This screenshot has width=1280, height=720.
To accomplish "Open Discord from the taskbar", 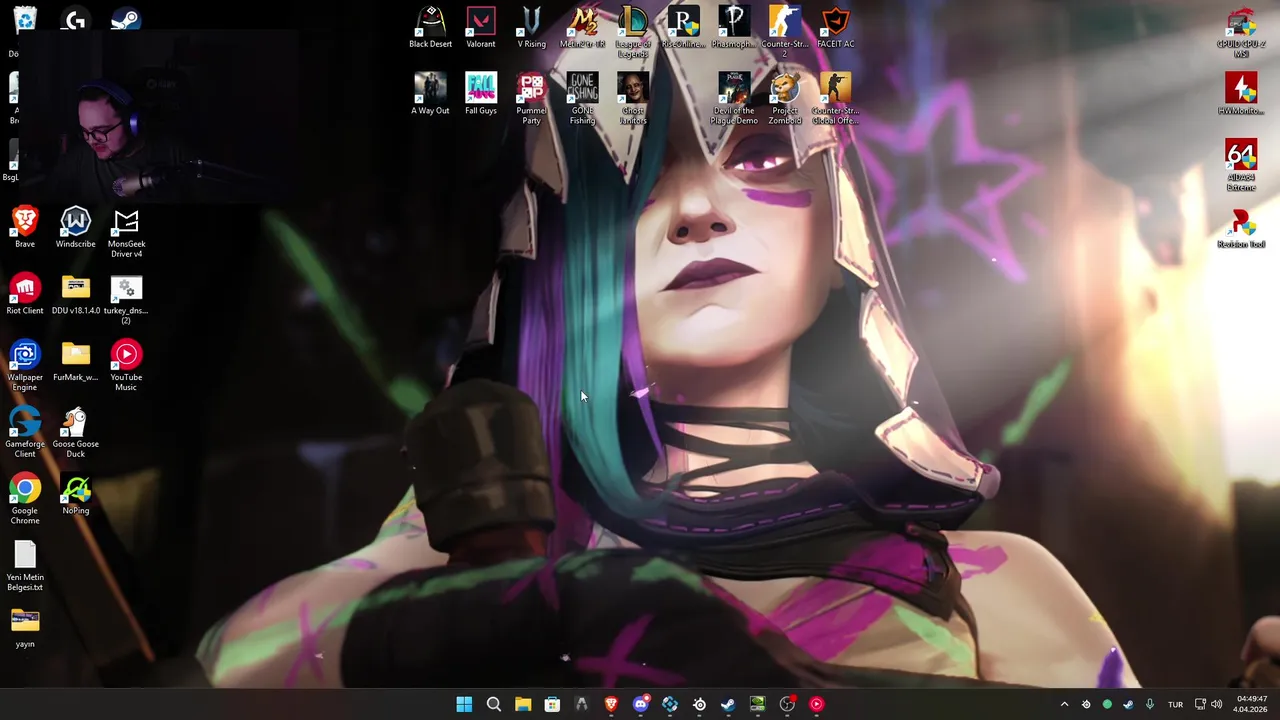I will (x=640, y=704).
